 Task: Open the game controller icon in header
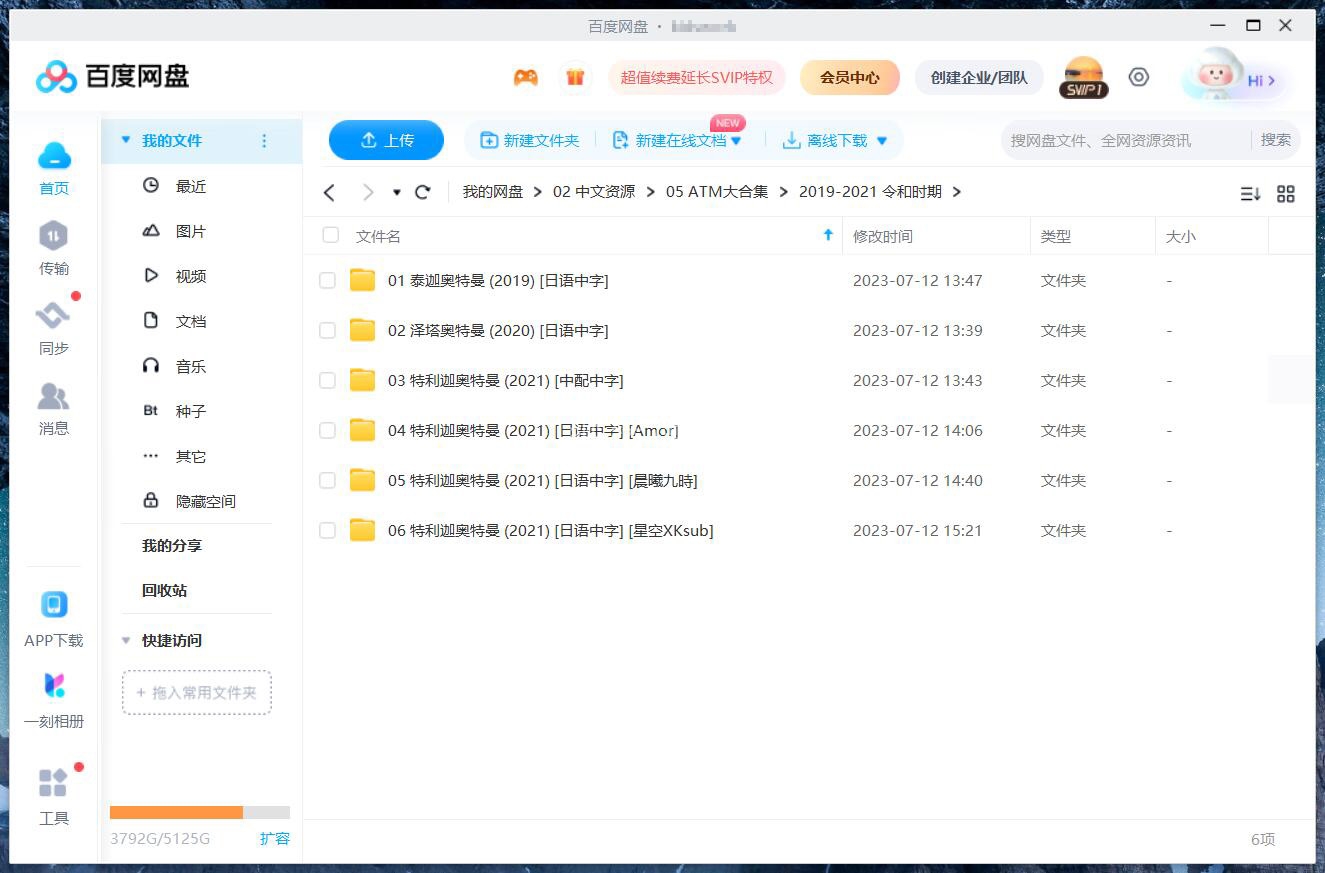pyautogui.click(x=525, y=77)
